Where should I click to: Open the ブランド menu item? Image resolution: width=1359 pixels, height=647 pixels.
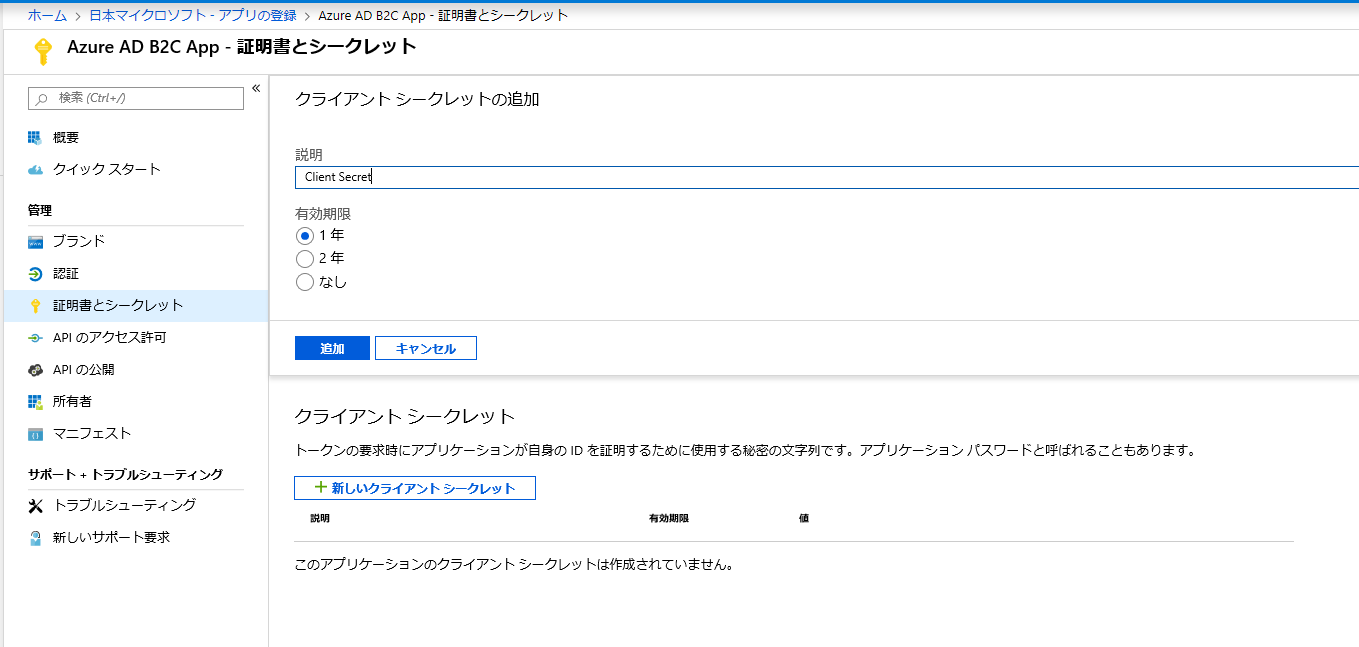pyautogui.click(x=136, y=241)
